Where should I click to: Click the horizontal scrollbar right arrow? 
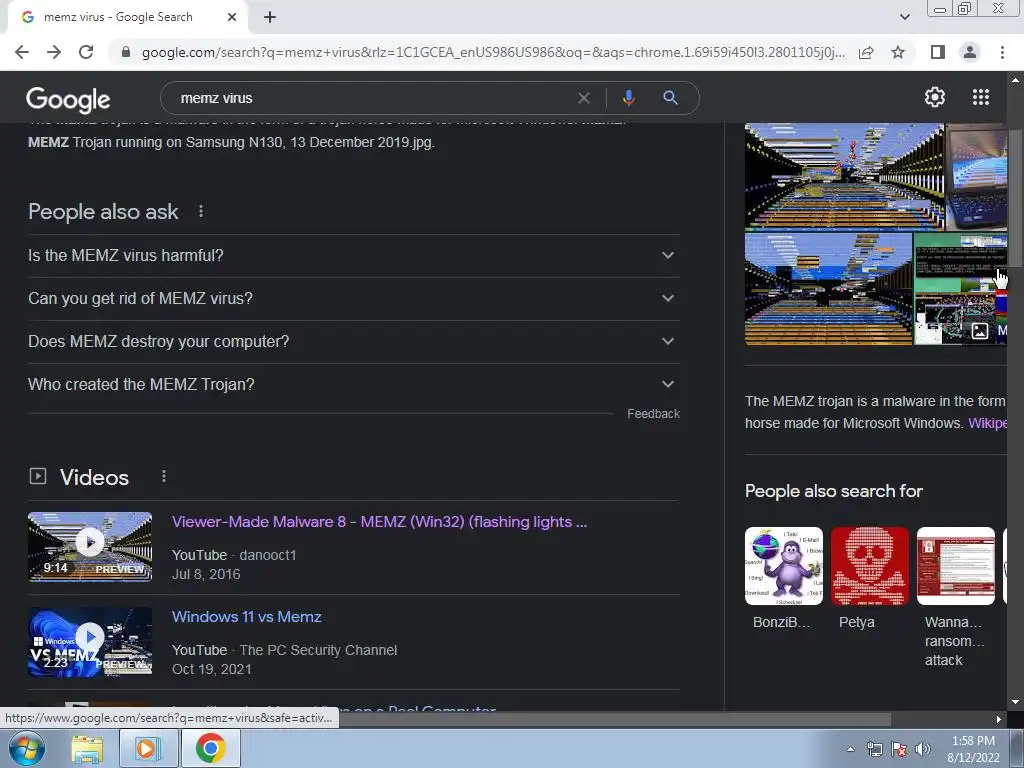999,720
